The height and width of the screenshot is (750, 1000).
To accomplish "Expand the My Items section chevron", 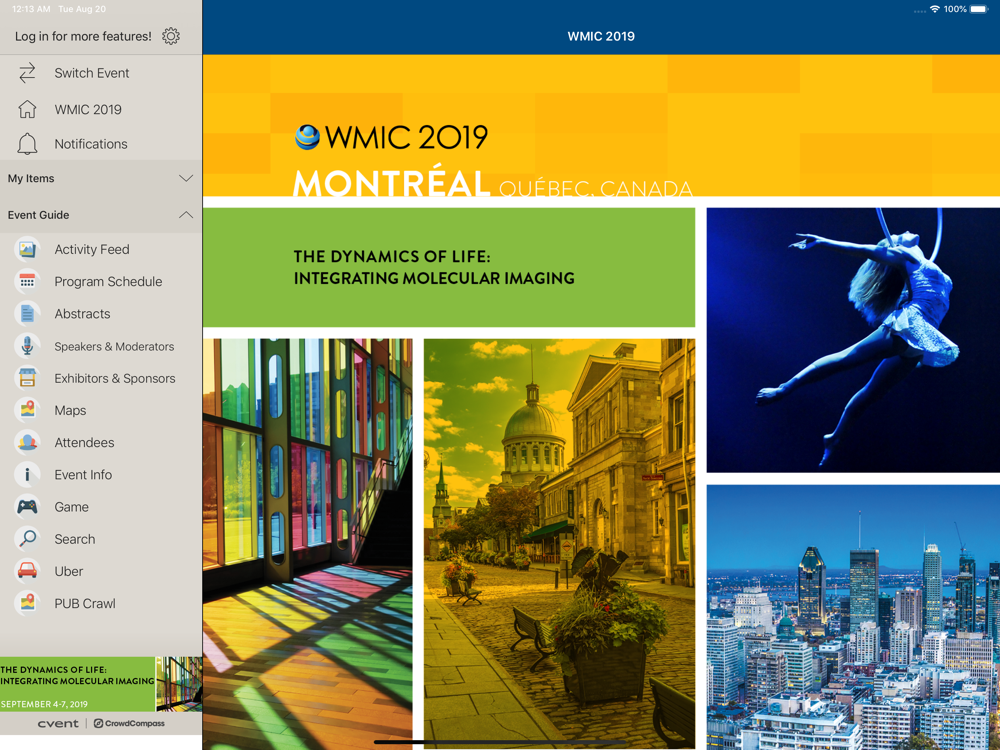I will [x=186, y=179].
